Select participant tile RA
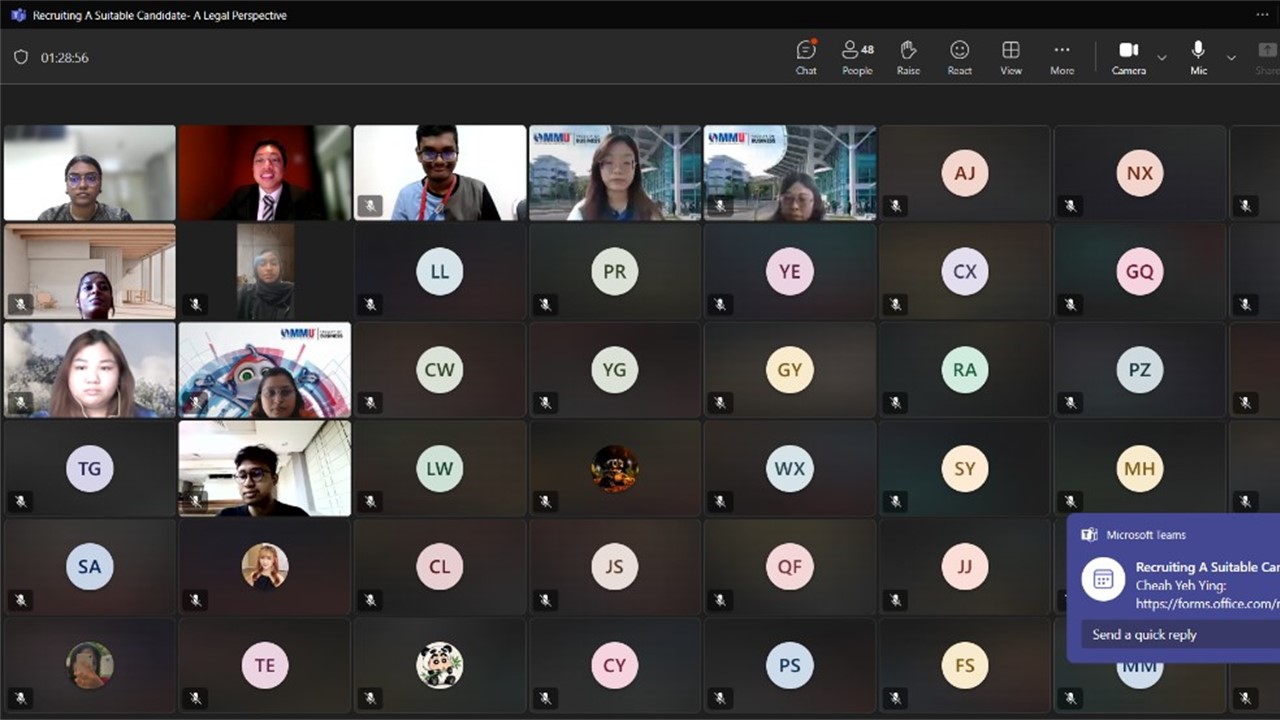Viewport: 1280px width, 720px height. click(x=964, y=369)
